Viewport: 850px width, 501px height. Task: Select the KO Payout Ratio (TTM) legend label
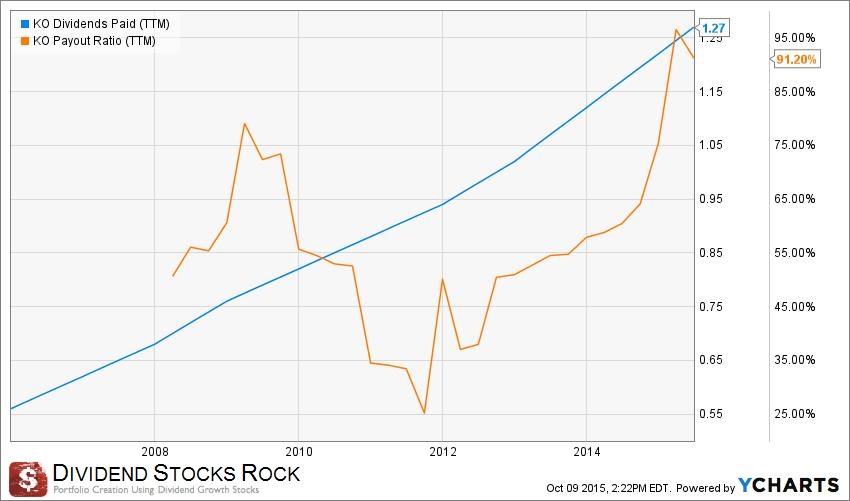pyautogui.click(x=94, y=40)
